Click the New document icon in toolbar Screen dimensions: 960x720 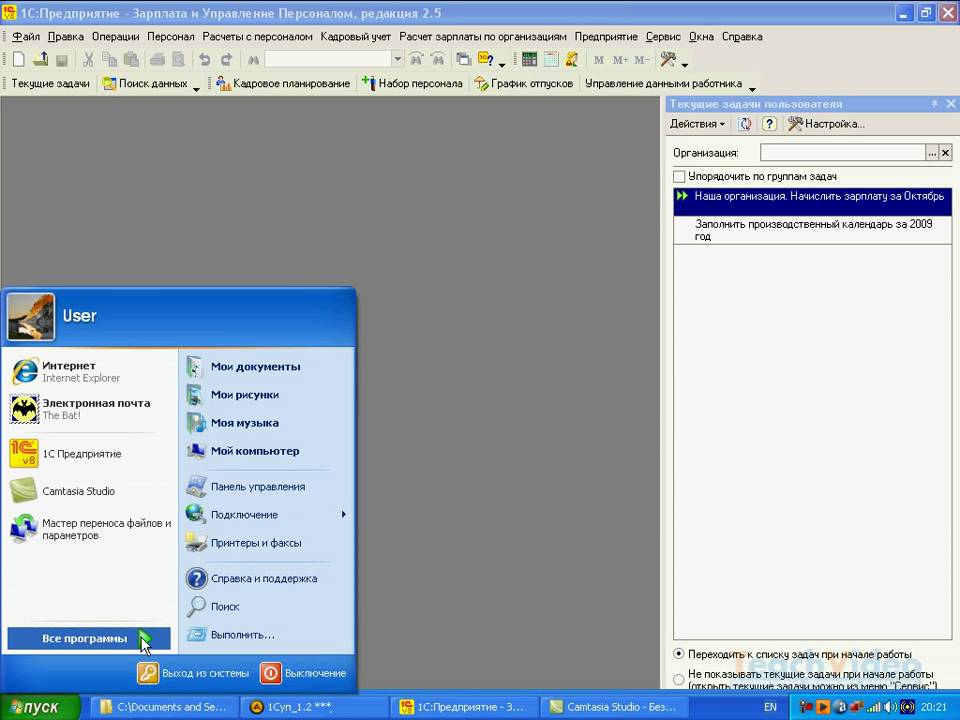coord(19,59)
